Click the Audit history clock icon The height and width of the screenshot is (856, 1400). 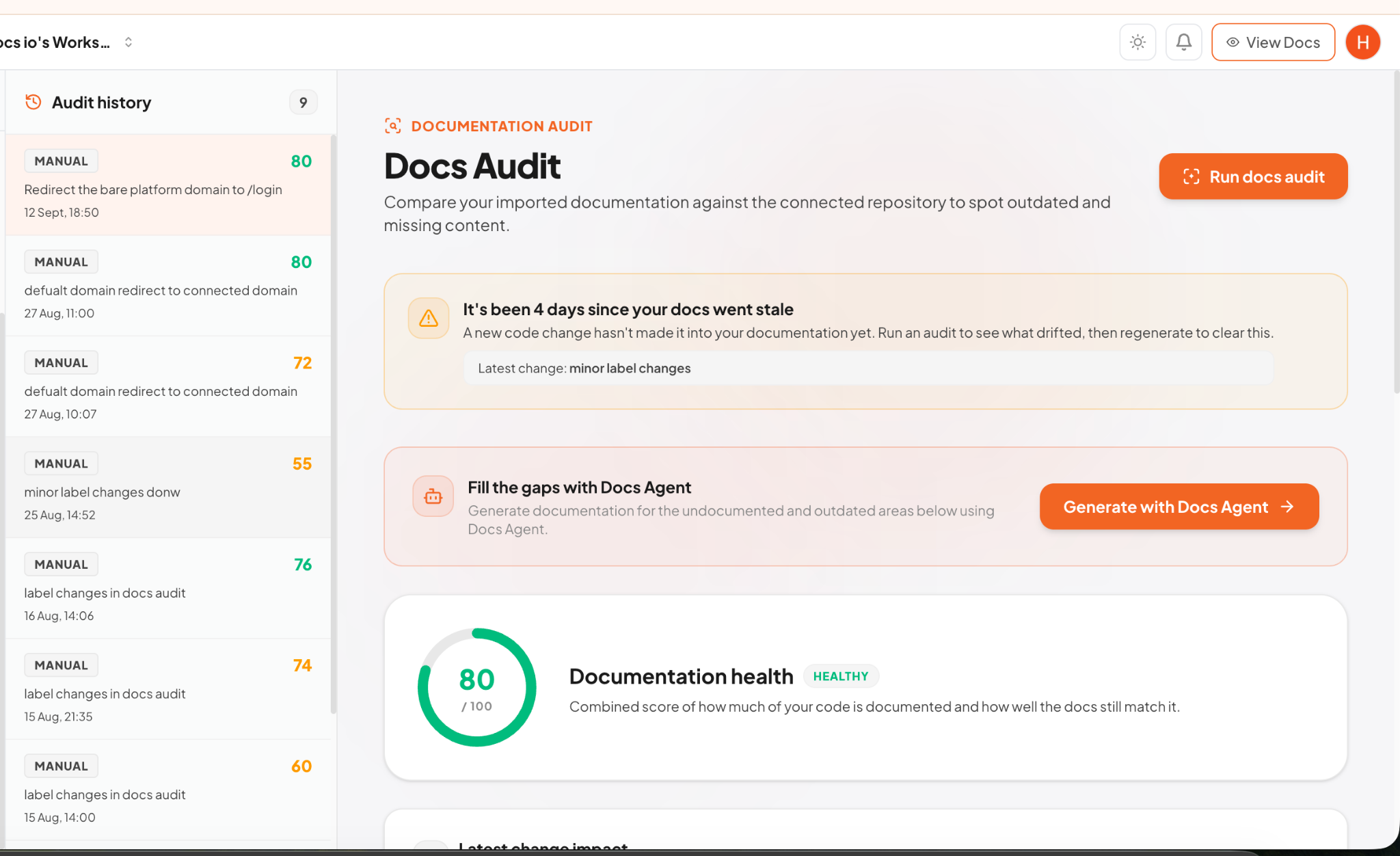pos(33,102)
